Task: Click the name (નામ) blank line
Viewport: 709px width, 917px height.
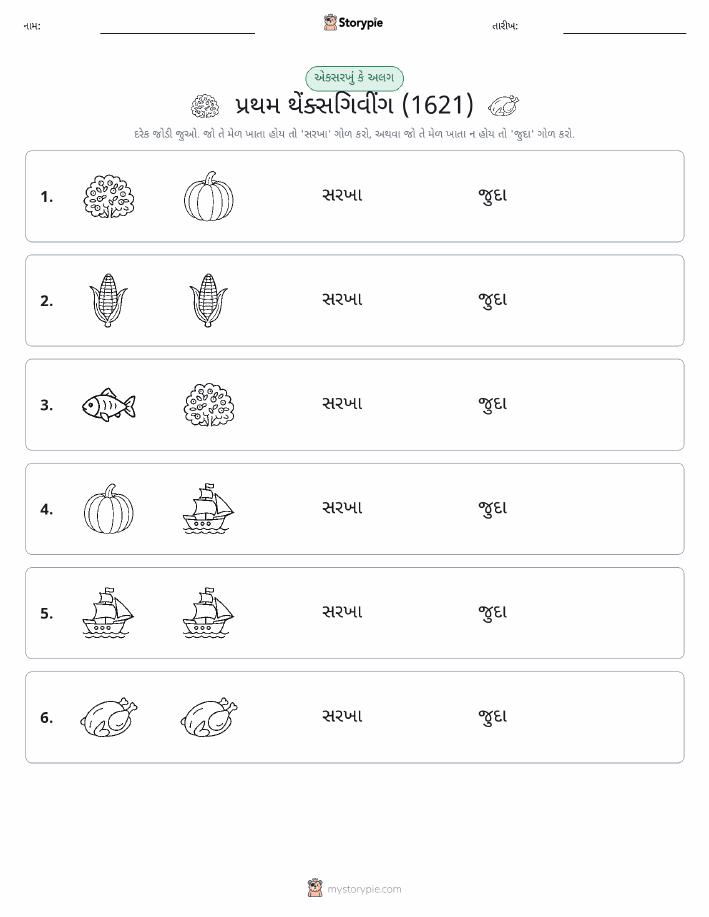Action: click(177, 33)
